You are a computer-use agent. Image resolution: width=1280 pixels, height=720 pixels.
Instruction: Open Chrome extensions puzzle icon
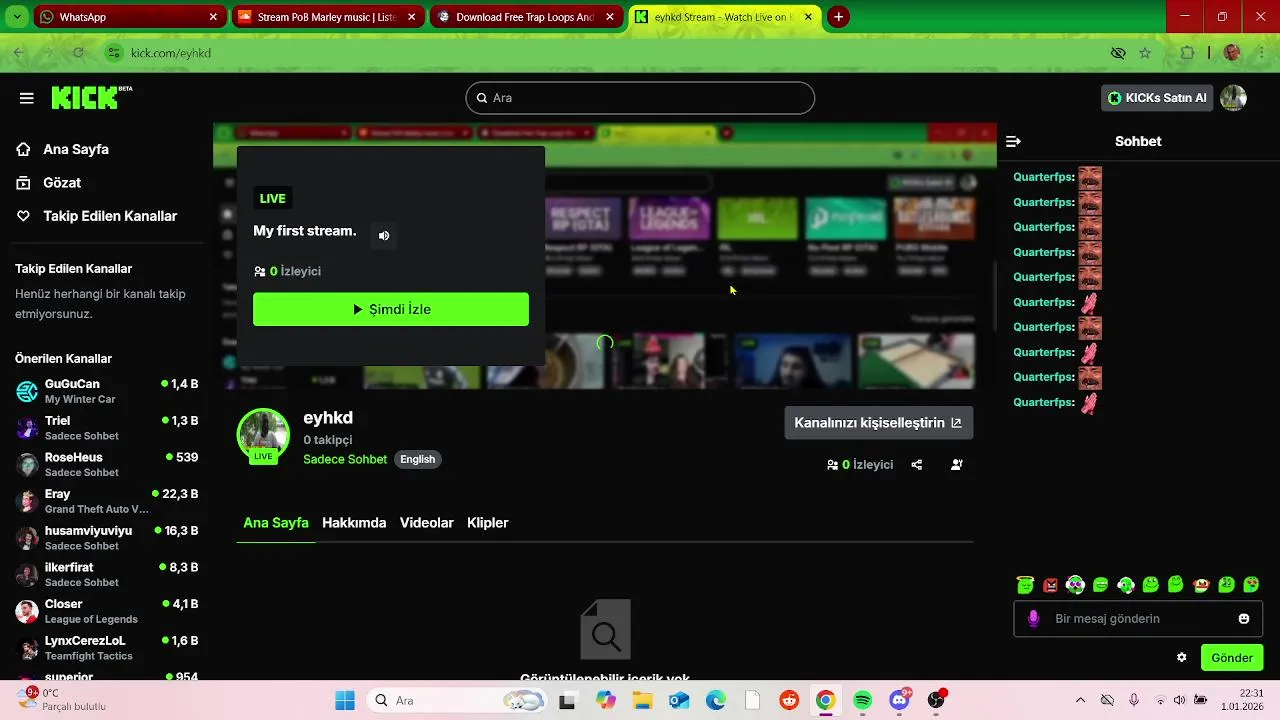pos(1188,53)
